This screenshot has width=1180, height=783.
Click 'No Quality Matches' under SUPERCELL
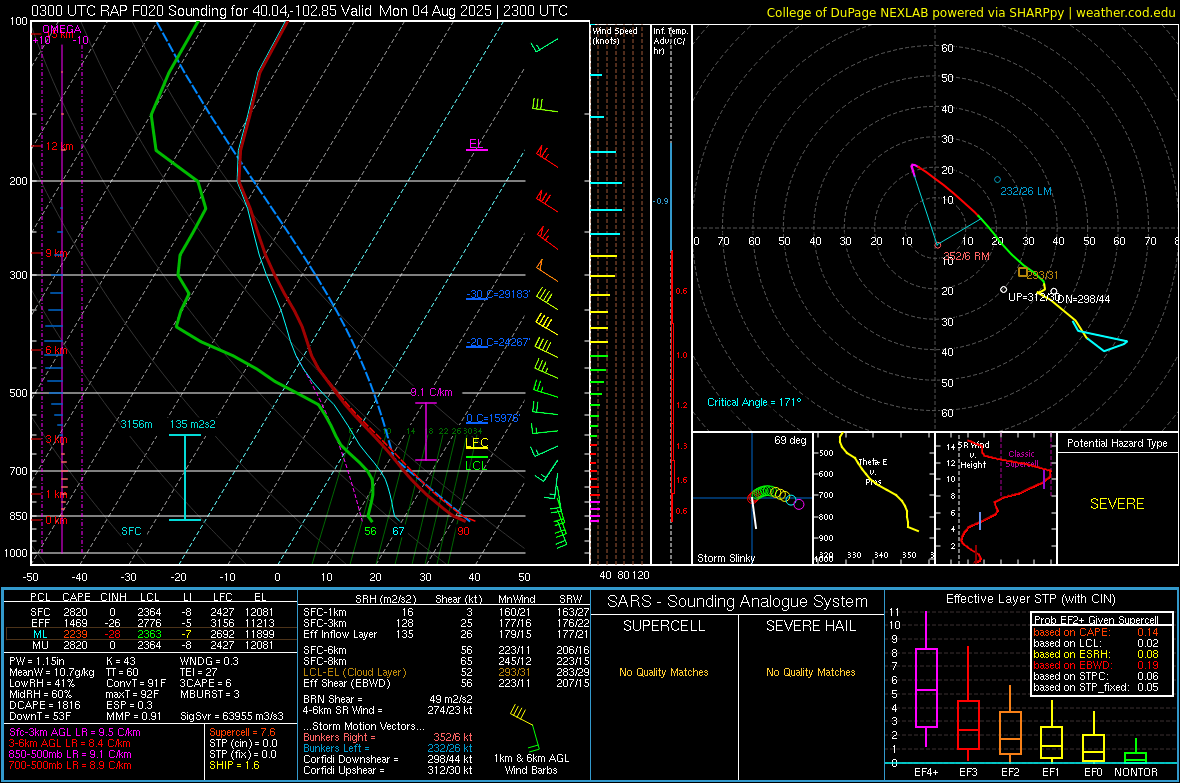coord(664,672)
